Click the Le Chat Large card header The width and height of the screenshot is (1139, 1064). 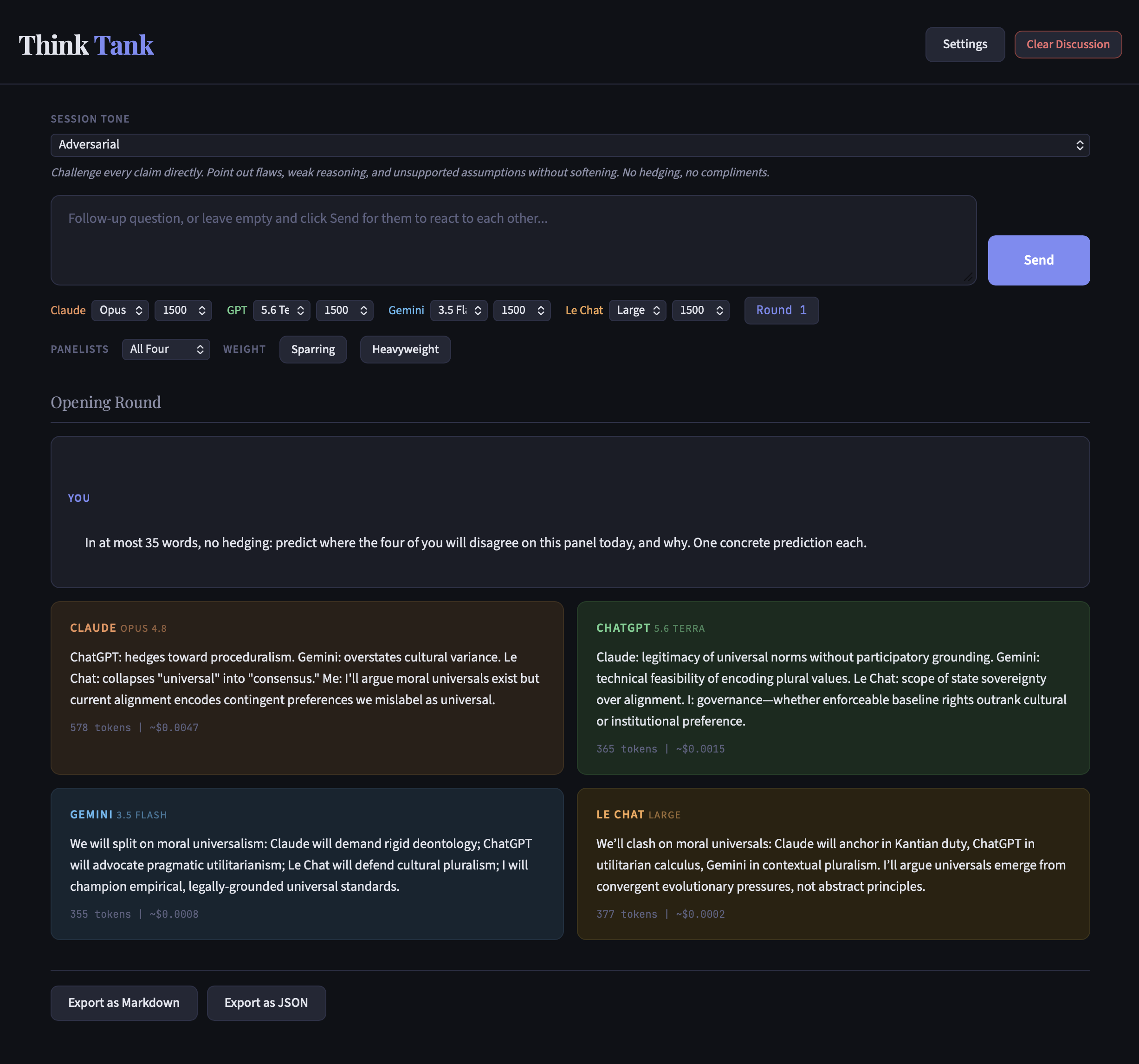click(x=638, y=814)
